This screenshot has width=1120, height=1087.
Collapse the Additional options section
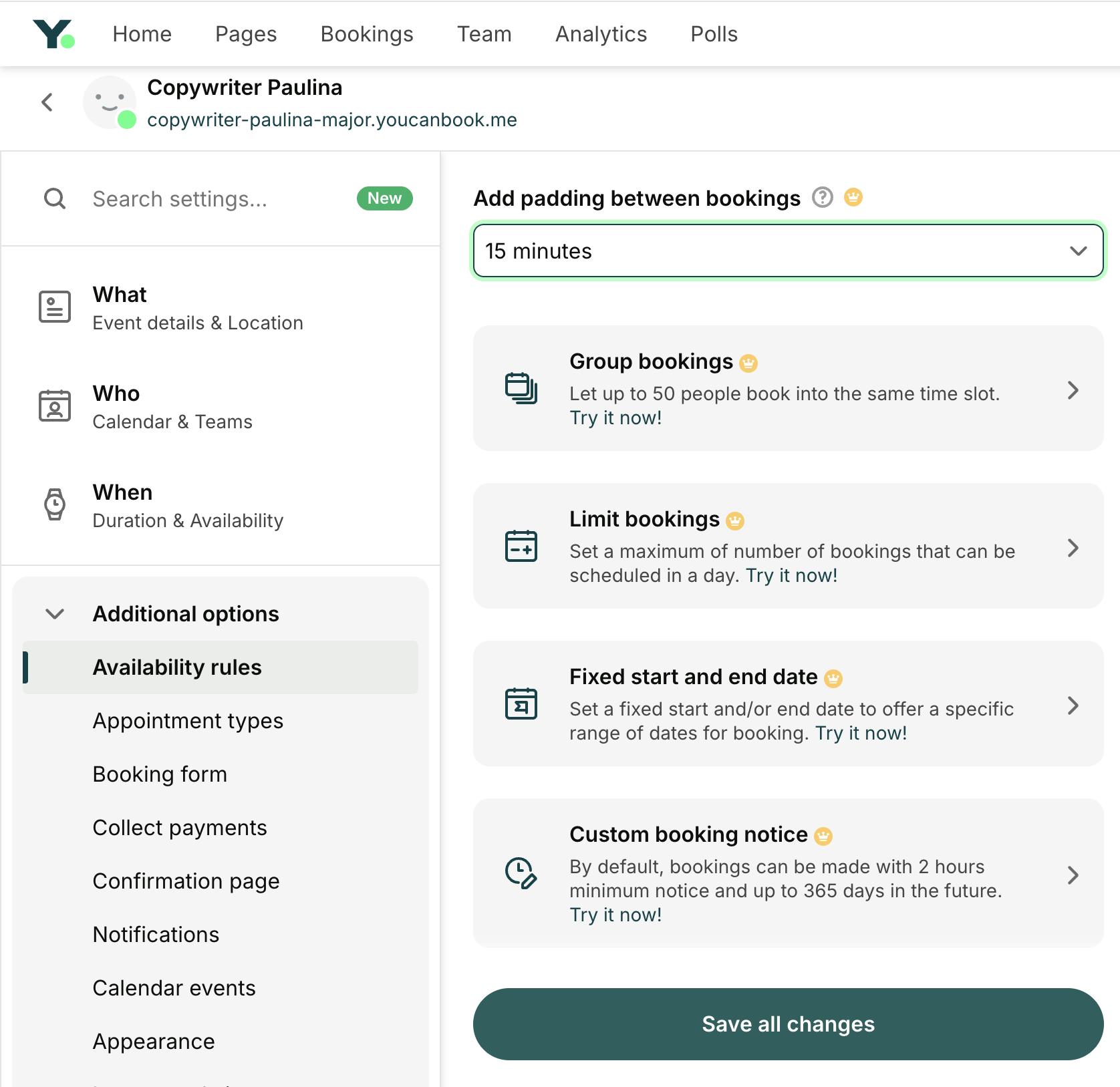(55, 614)
